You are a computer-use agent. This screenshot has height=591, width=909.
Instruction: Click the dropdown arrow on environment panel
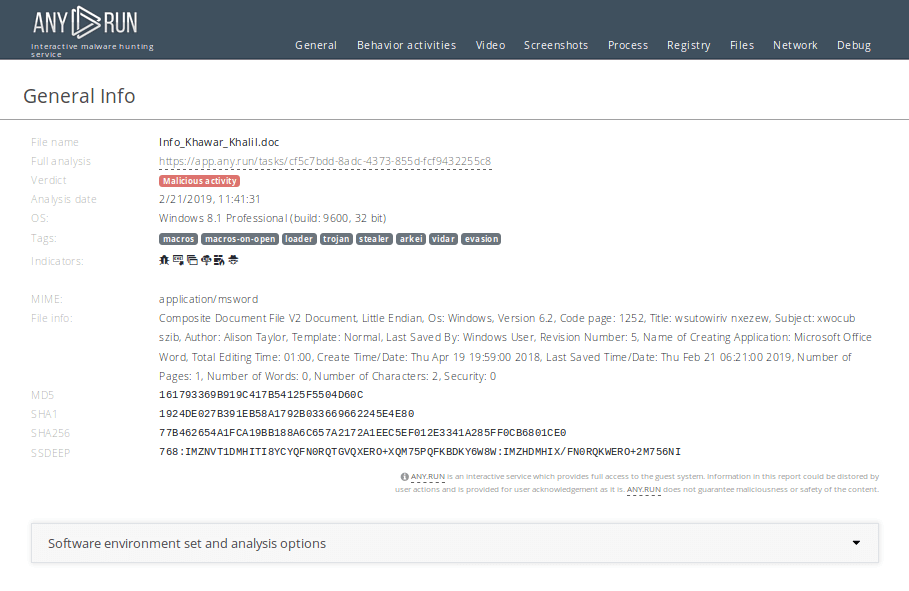pos(856,543)
